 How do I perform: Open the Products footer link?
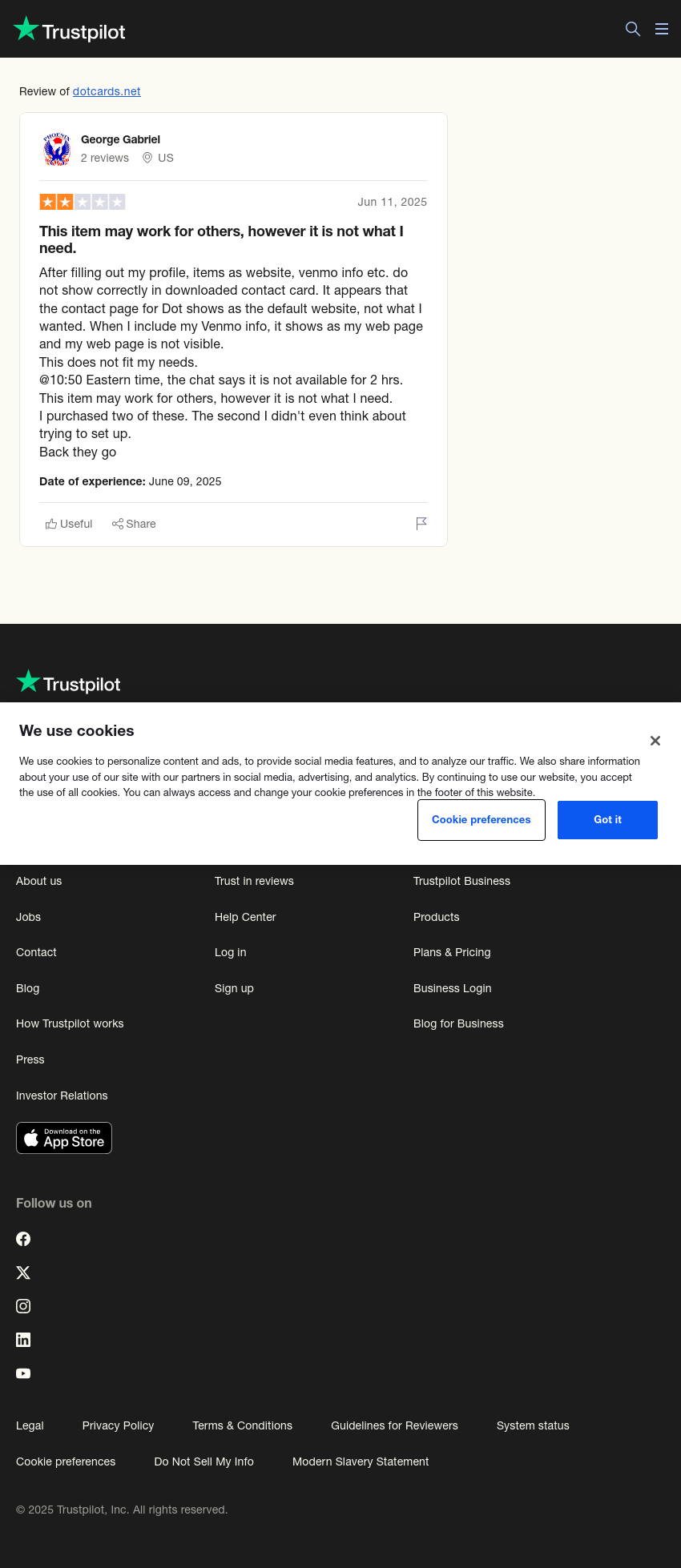click(x=436, y=917)
